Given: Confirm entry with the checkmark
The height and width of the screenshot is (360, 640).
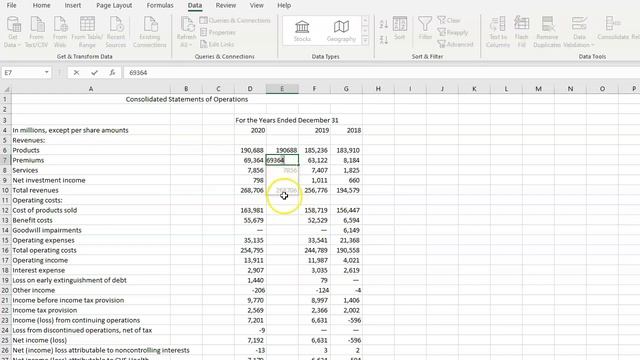Looking at the screenshot, I should point(94,73).
